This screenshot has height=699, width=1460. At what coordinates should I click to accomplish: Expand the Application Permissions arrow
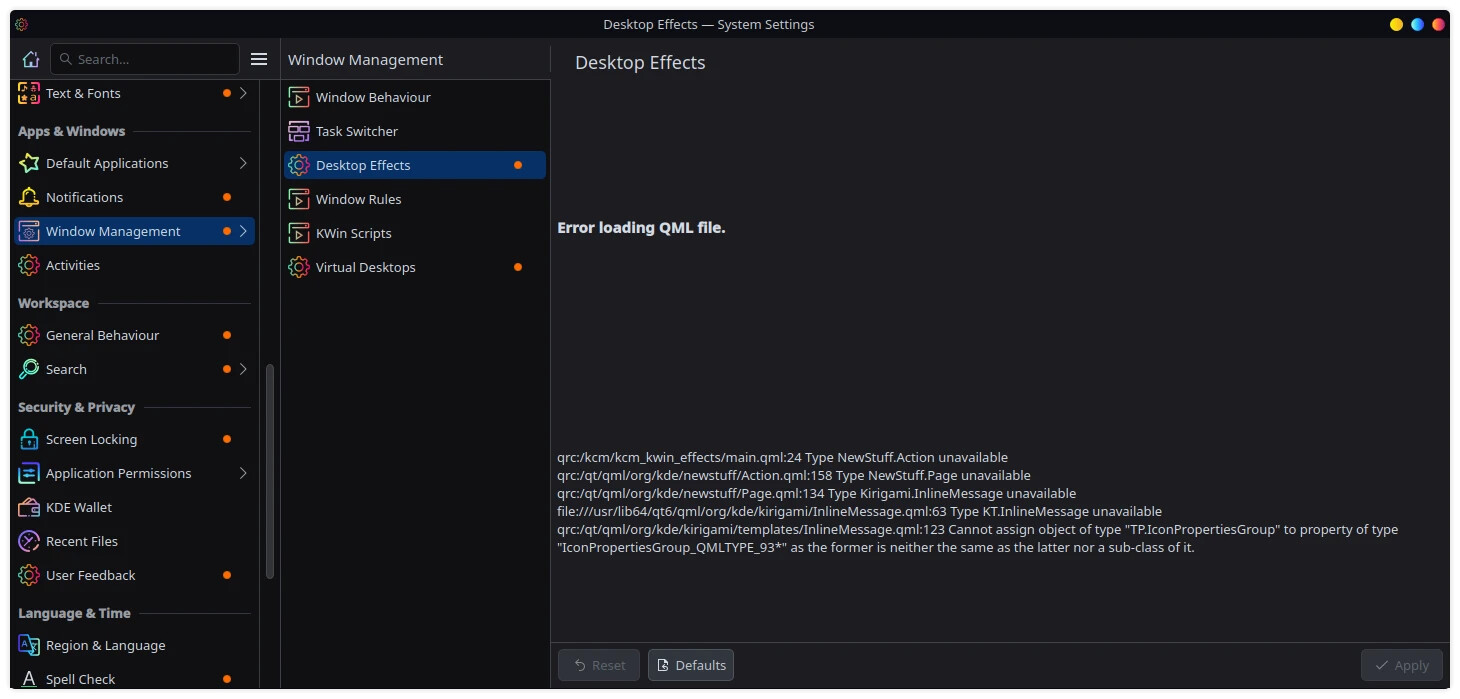[x=243, y=473]
